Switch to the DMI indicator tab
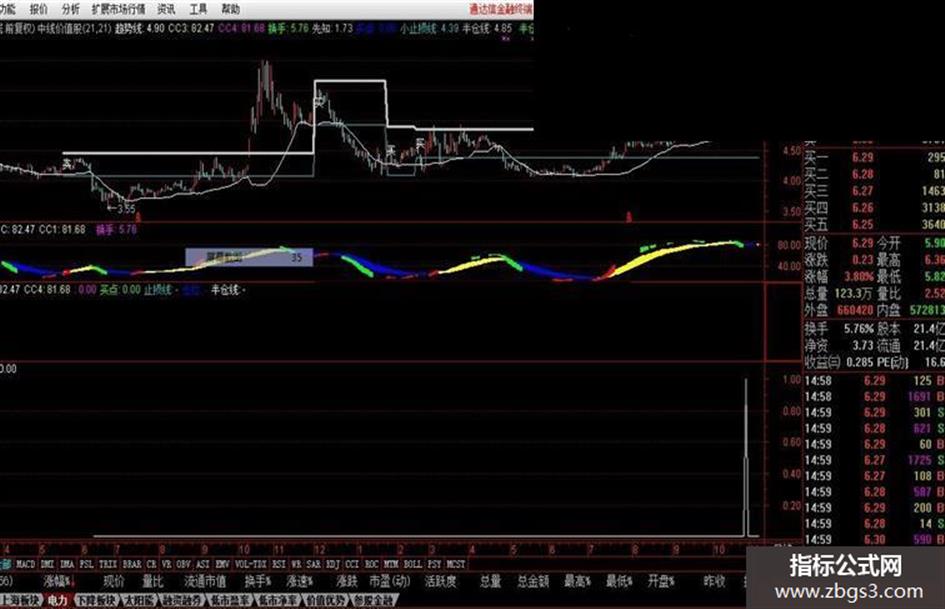Image resolution: width=945 pixels, height=609 pixels. 47,564
